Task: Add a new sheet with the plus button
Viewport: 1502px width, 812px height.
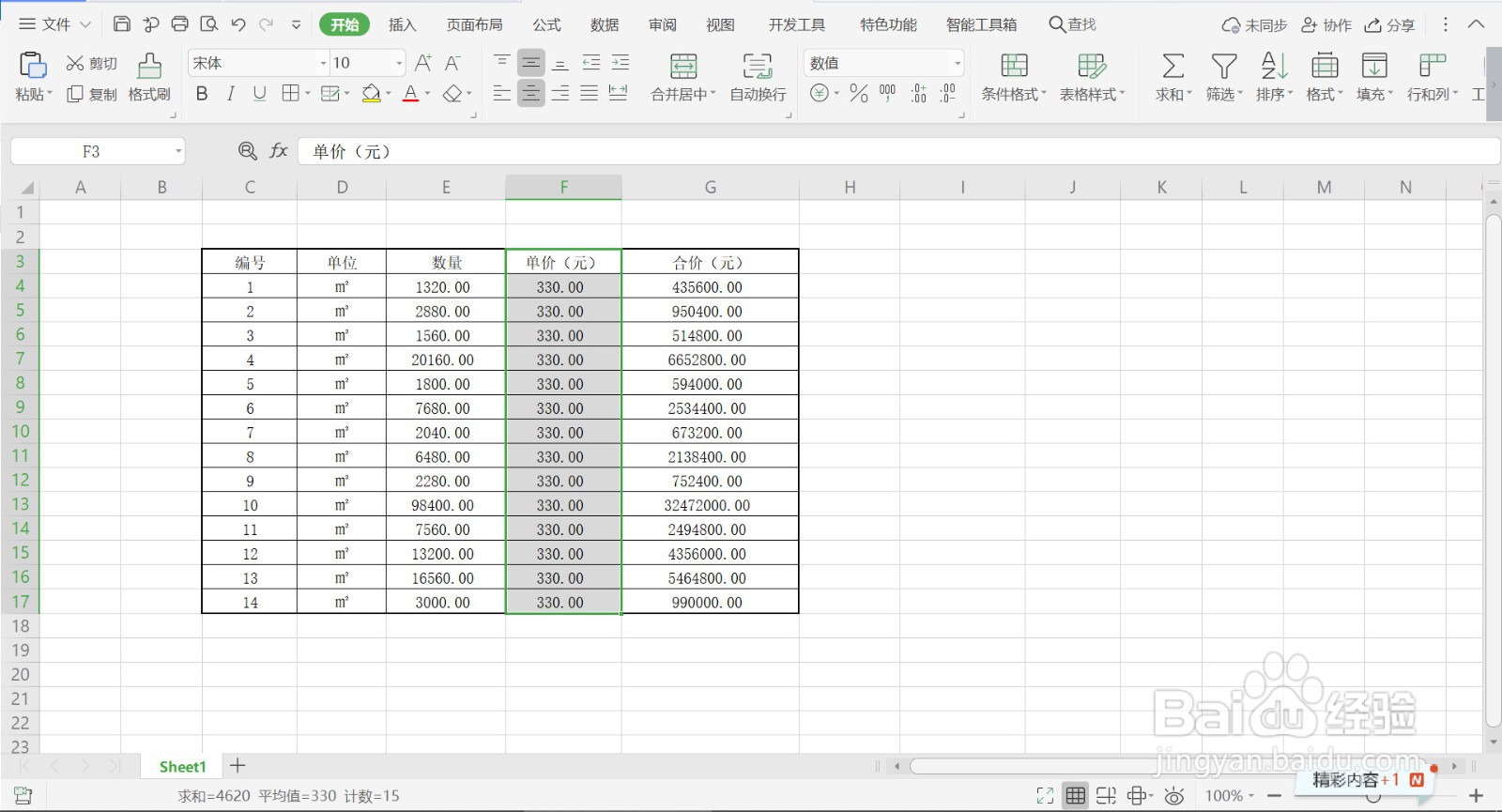Action: 238,766
